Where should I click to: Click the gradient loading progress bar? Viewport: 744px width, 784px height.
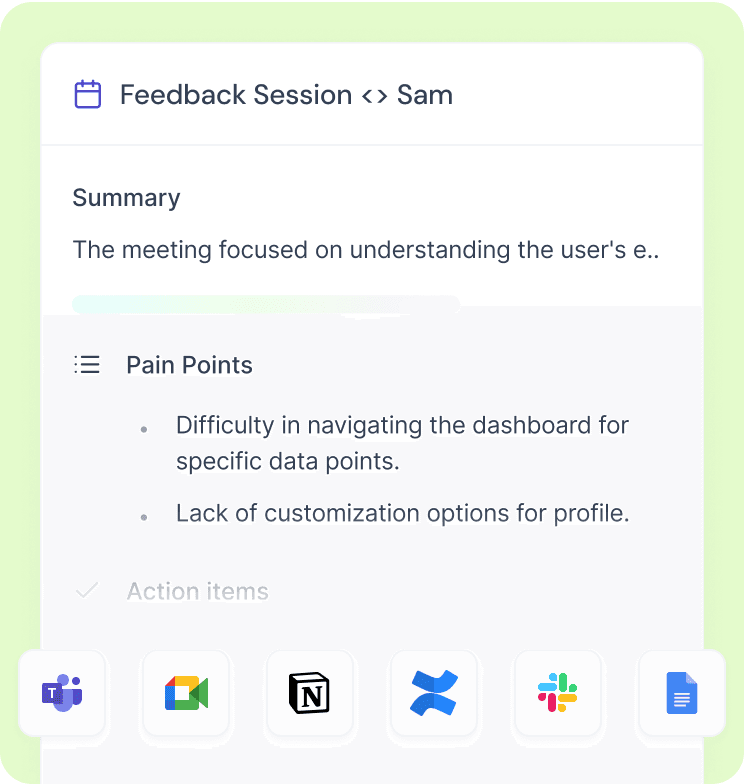[x=266, y=304]
